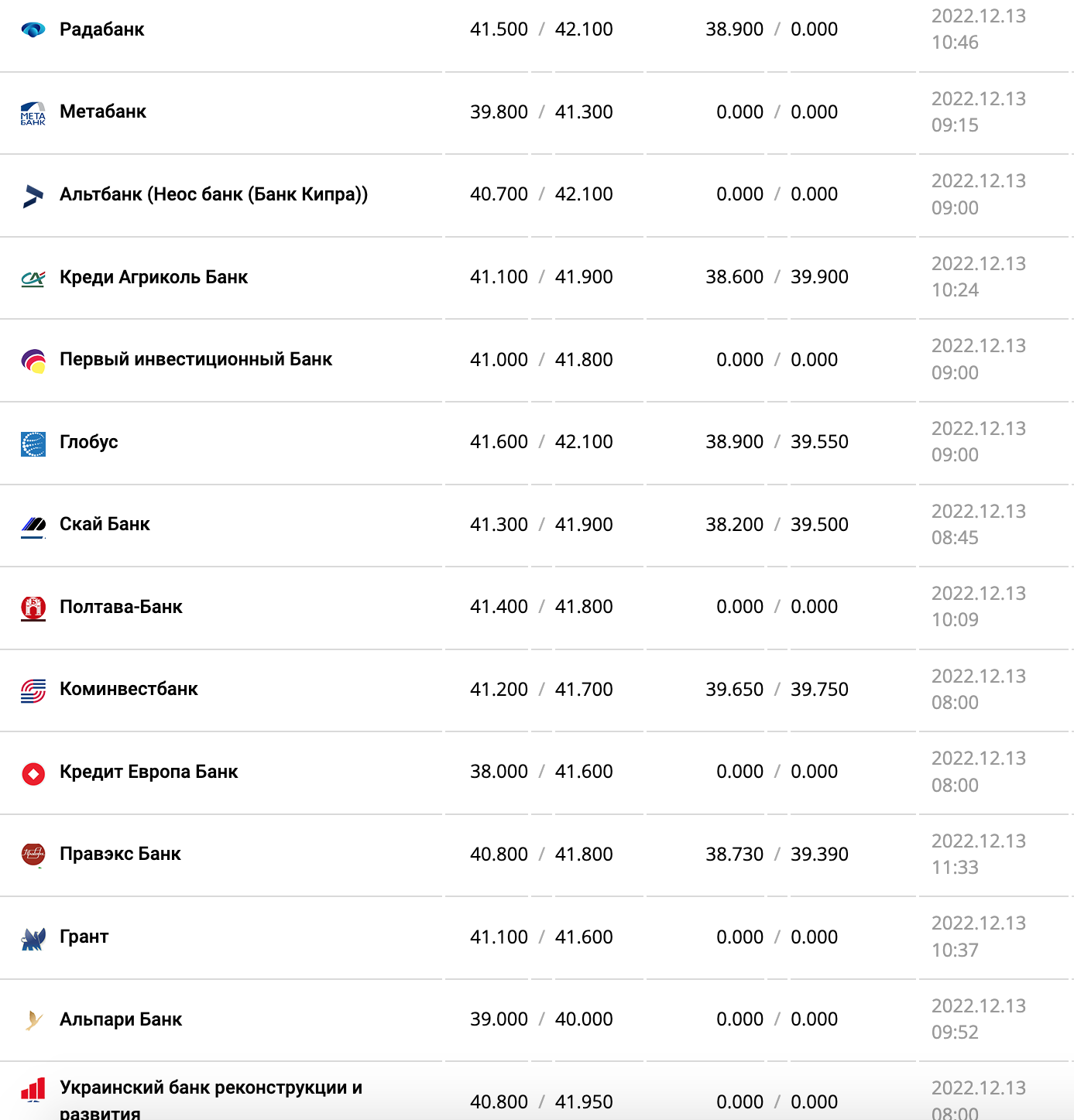Open the Метабанк bank link
The image size is (1074, 1120).
(103, 111)
